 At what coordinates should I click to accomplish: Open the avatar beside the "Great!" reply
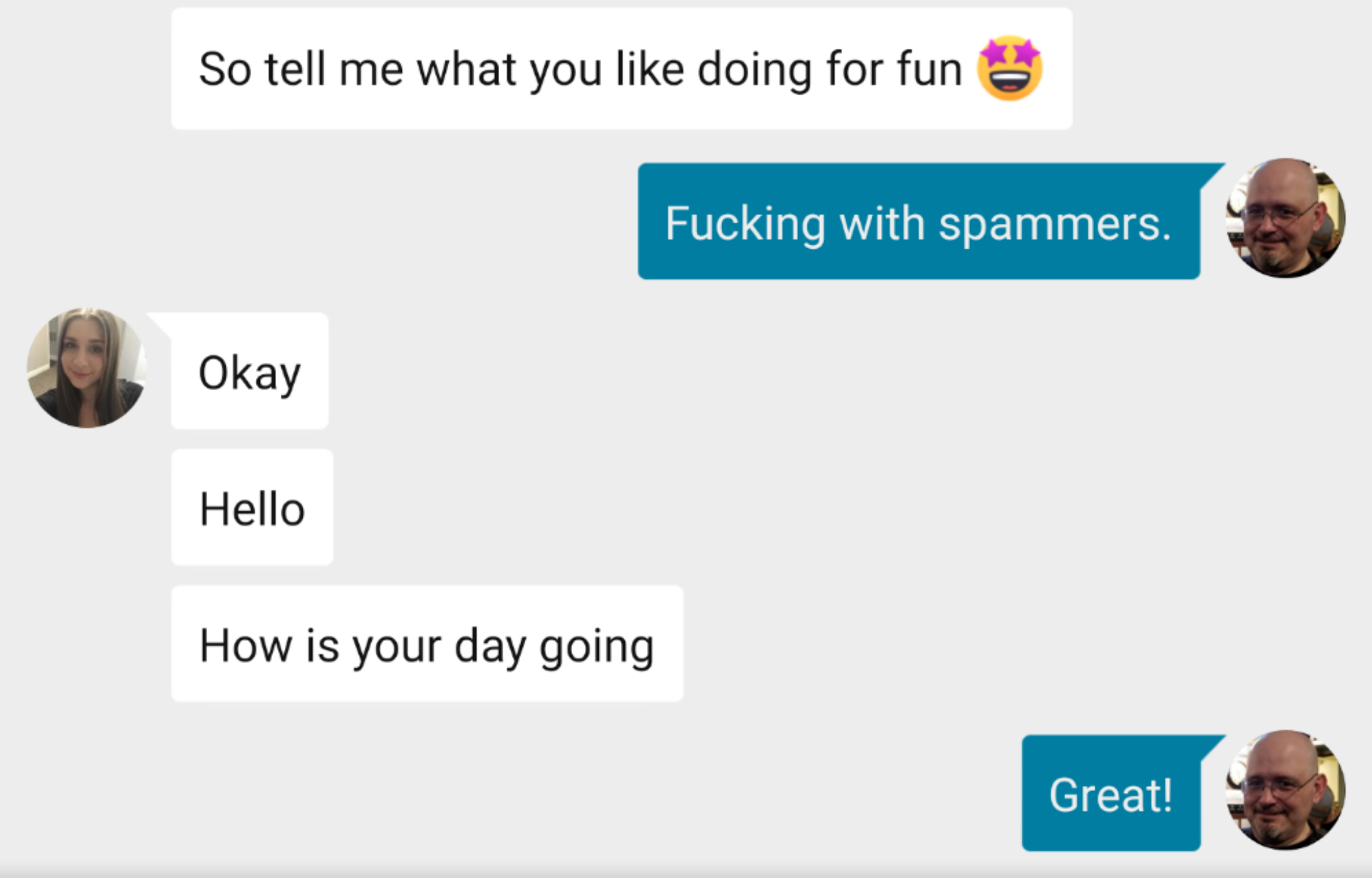coord(1285,790)
